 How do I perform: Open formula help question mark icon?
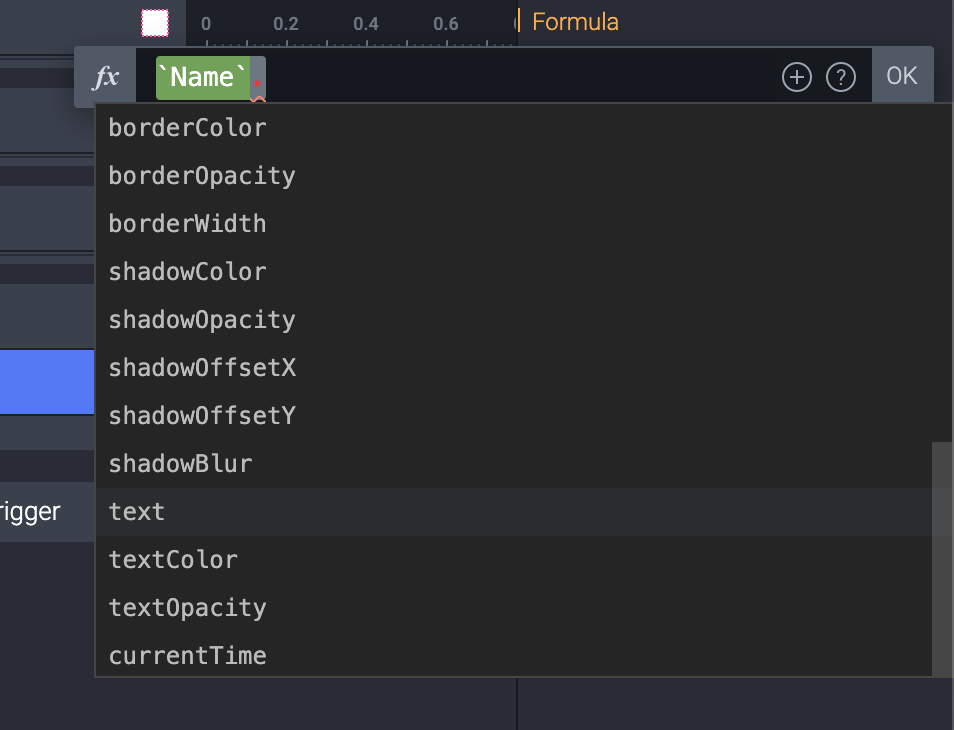[x=841, y=77]
